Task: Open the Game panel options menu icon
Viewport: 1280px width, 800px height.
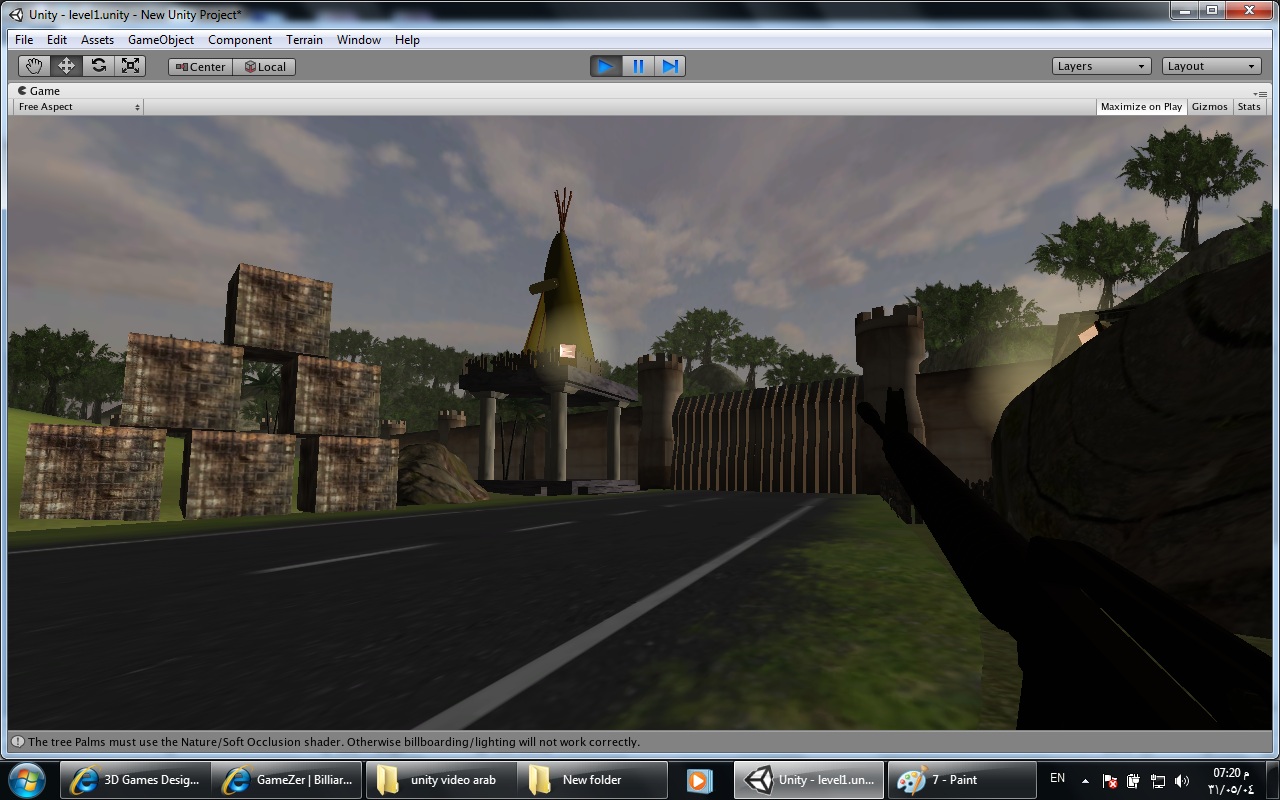Action: coord(1261,92)
